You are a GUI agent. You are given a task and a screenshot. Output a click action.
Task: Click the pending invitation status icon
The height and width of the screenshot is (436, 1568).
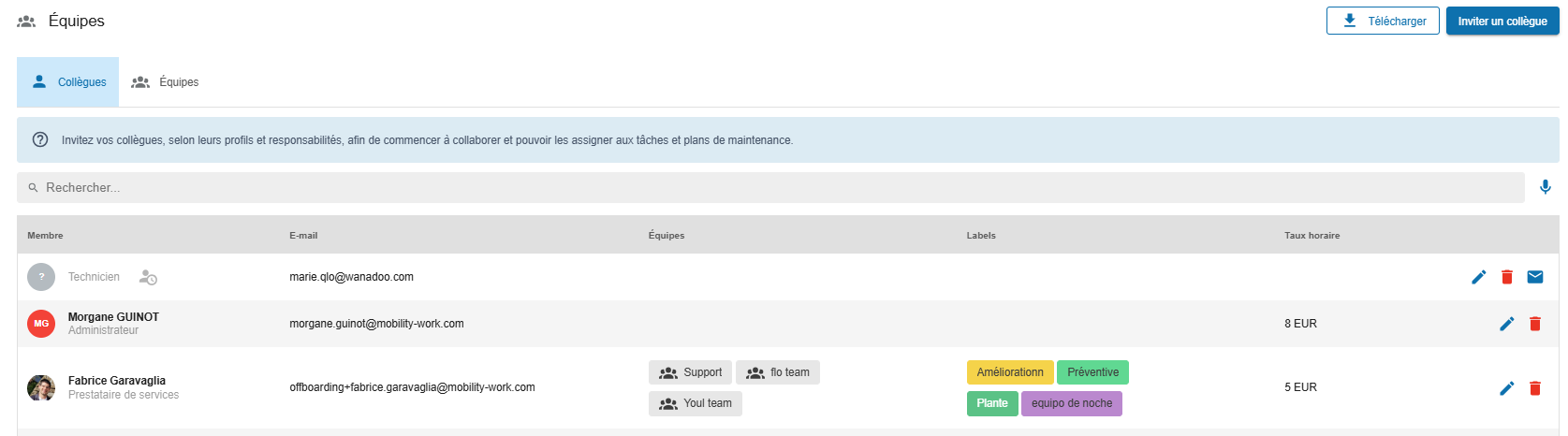148,277
